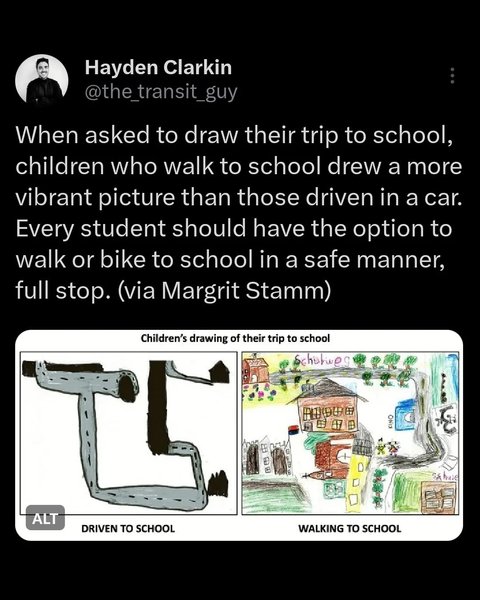This screenshot has height=600, width=480.
Task: Click the ALT badge on the image
Action: (45, 518)
